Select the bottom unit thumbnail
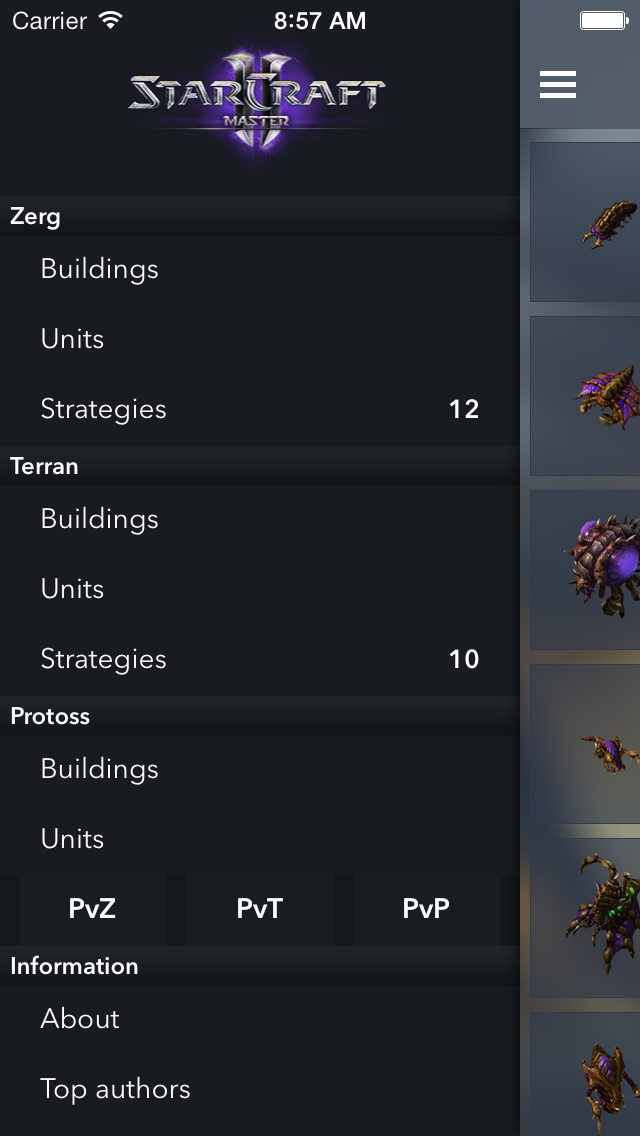 pyautogui.click(x=587, y=1075)
